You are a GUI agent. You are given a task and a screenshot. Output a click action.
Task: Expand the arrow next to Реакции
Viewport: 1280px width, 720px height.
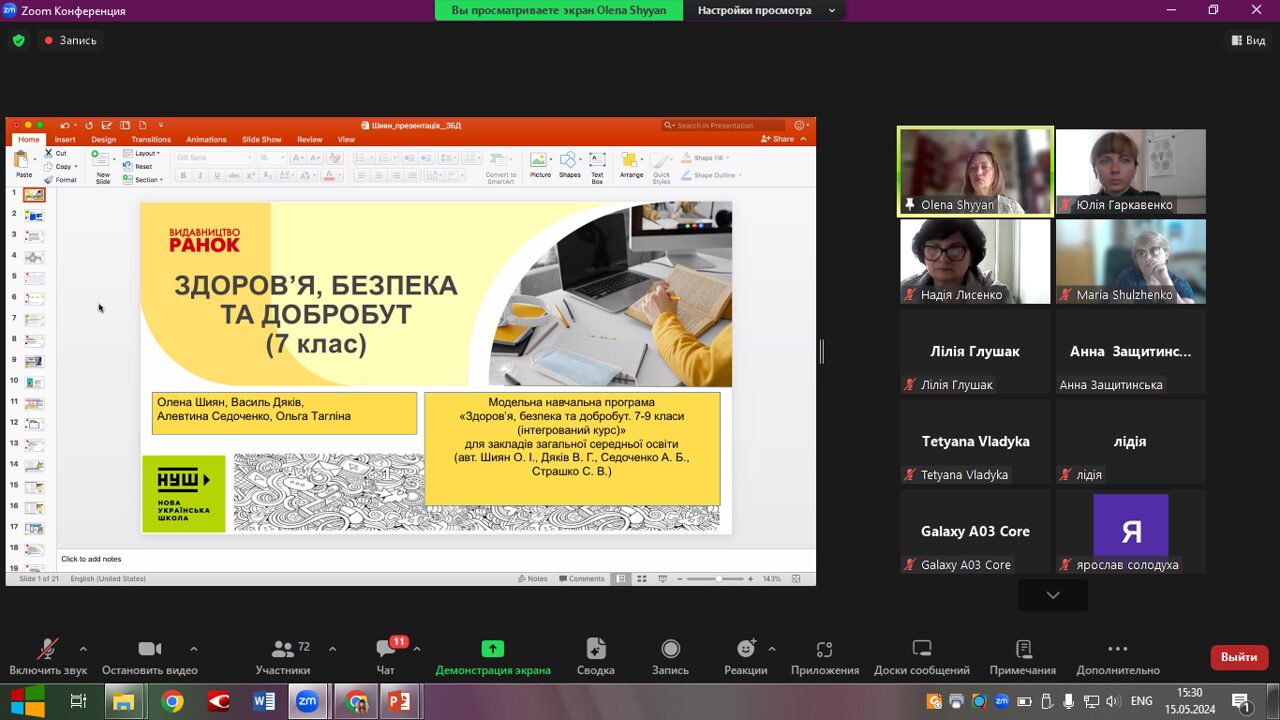(x=772, y=648)
